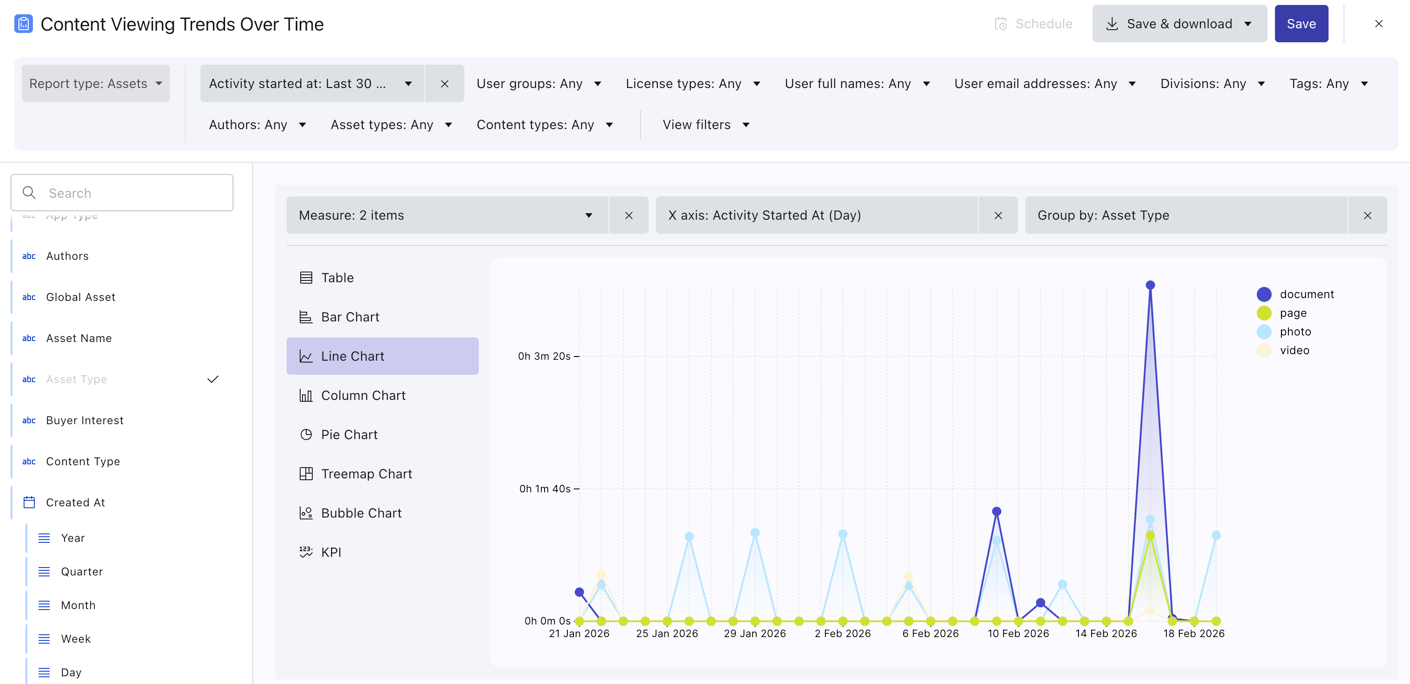Toggle the Asset Type field checkmark

pos(213,380)
